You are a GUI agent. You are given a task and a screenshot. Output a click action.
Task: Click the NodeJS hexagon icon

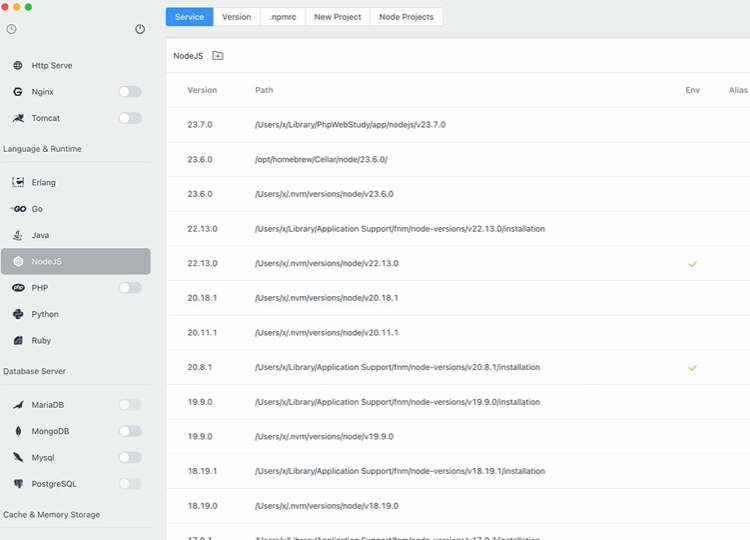18,261
